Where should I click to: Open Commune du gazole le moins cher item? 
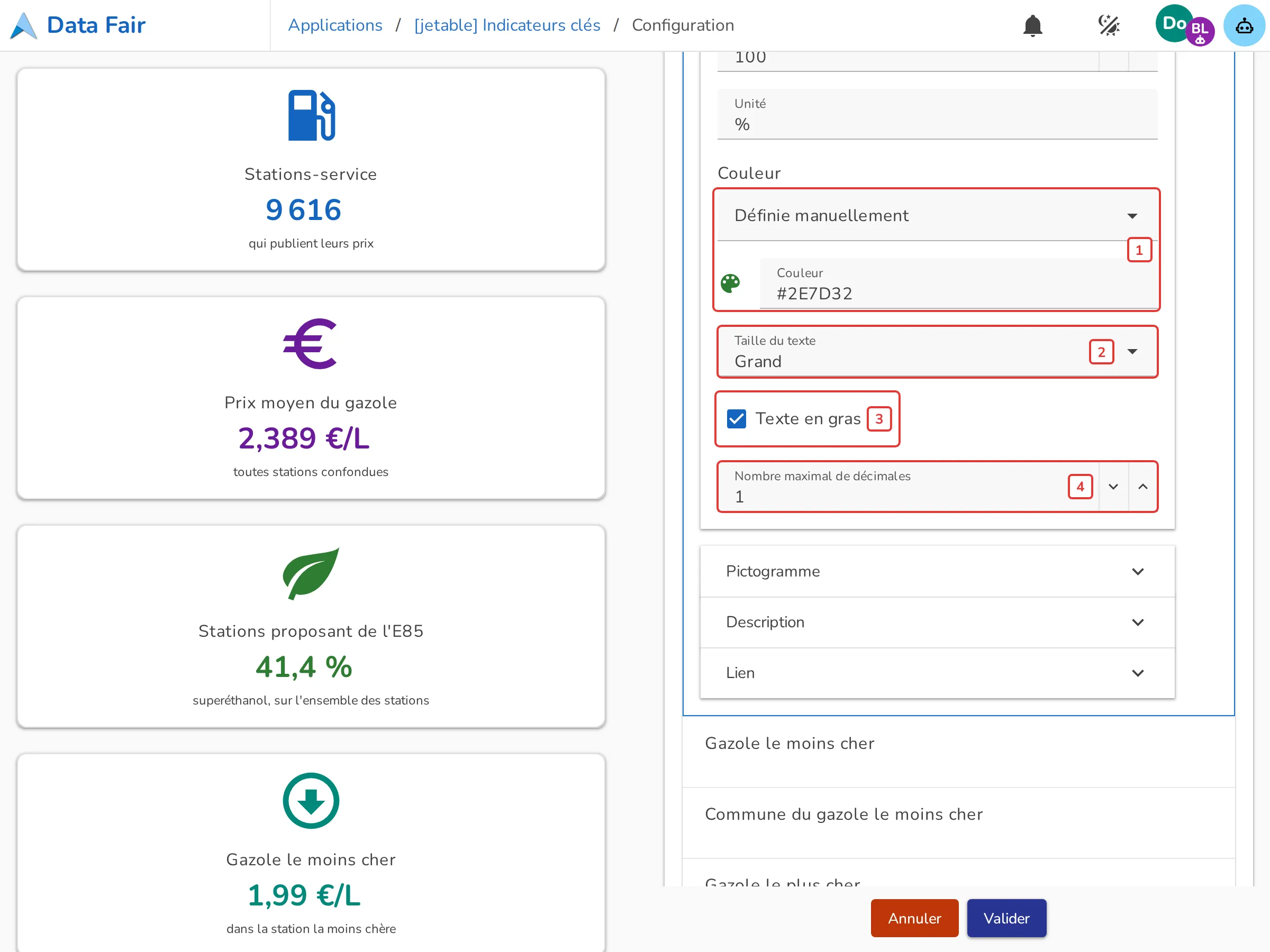click(958, 823)
